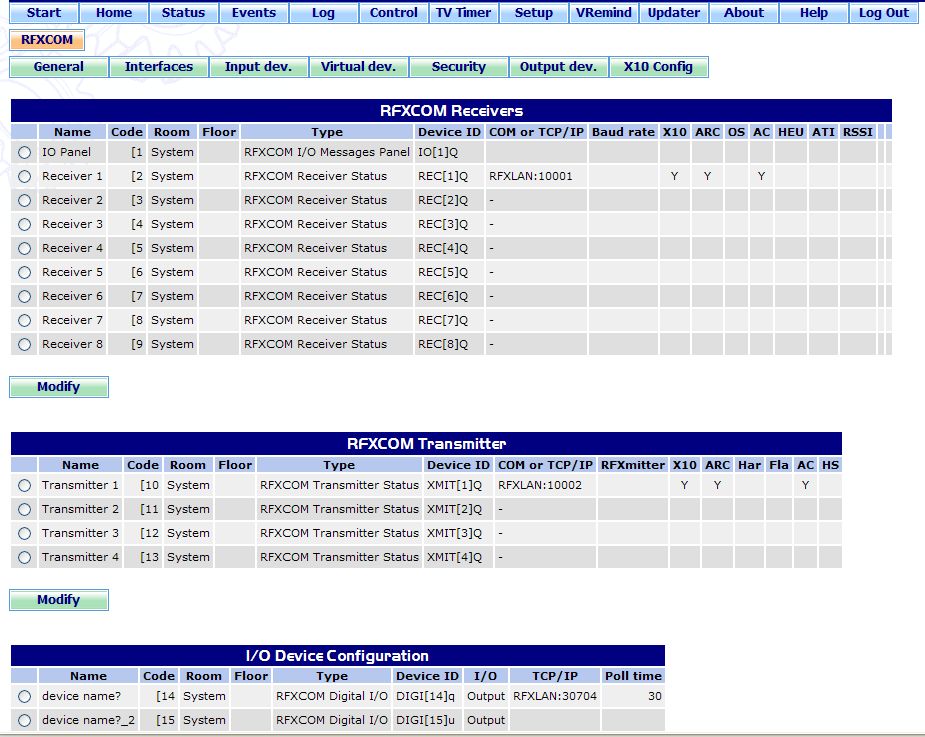
Task: Select the Receiver 8 radio button
Action: (x=24, y=345)
